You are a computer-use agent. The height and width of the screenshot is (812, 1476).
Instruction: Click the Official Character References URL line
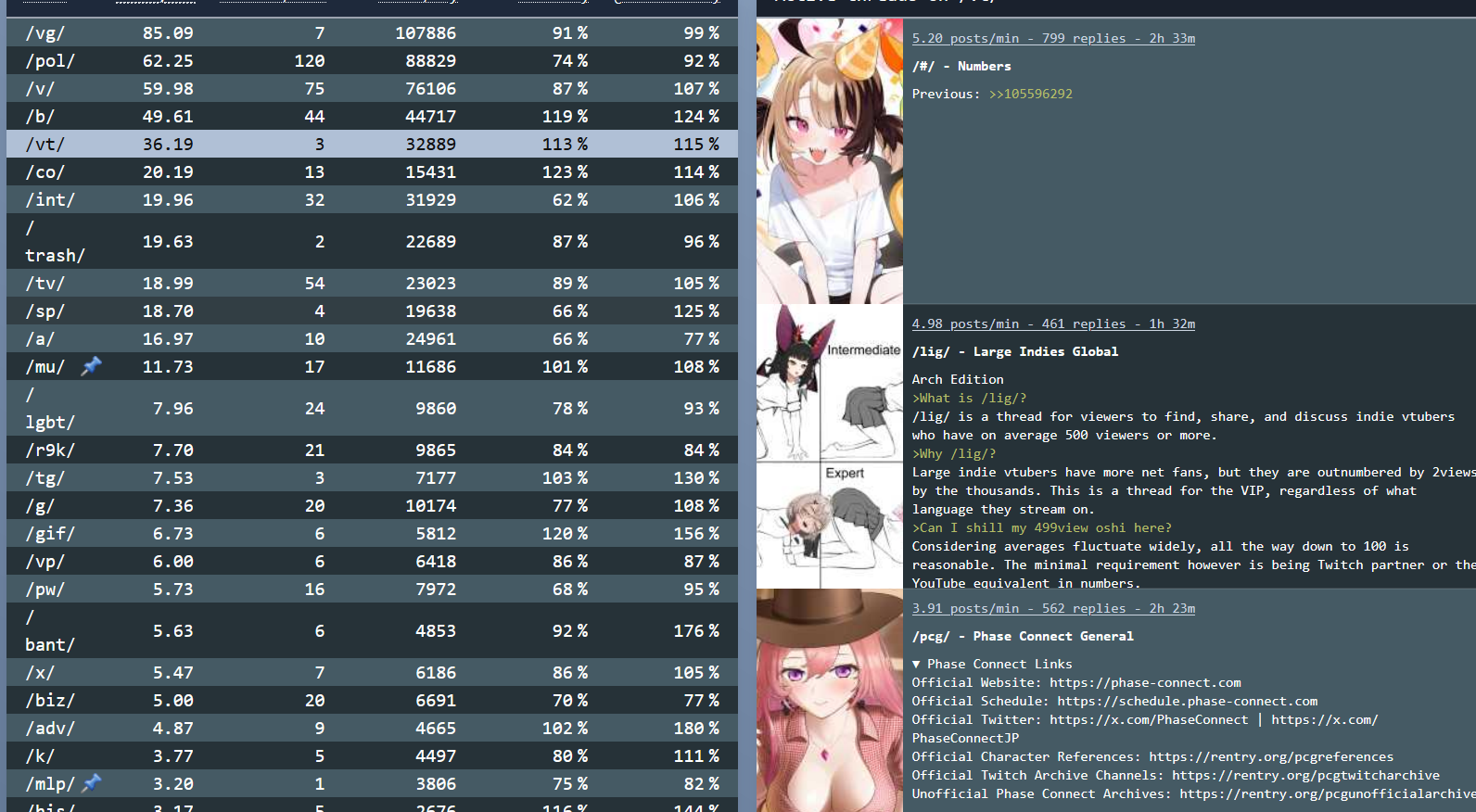(x=1152, y=756)
